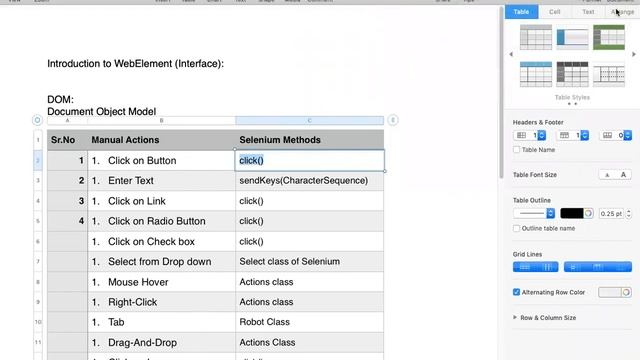
Task: Select the Table tab in inspector
Action: coord(521,12)
